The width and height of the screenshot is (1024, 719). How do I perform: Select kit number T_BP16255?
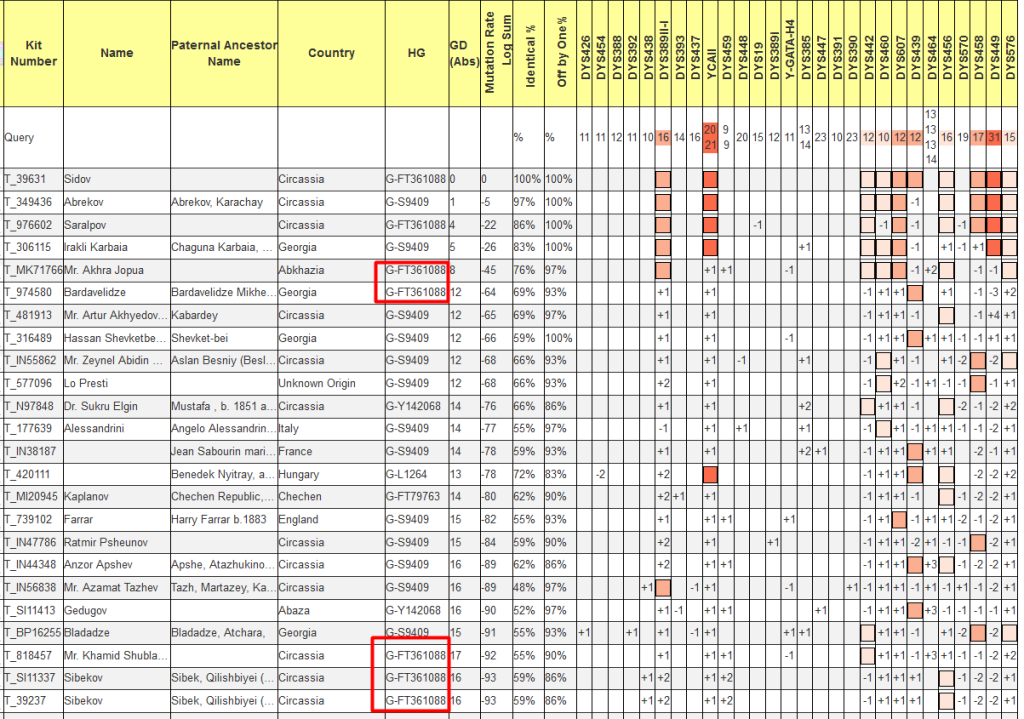tap(32, 633)
